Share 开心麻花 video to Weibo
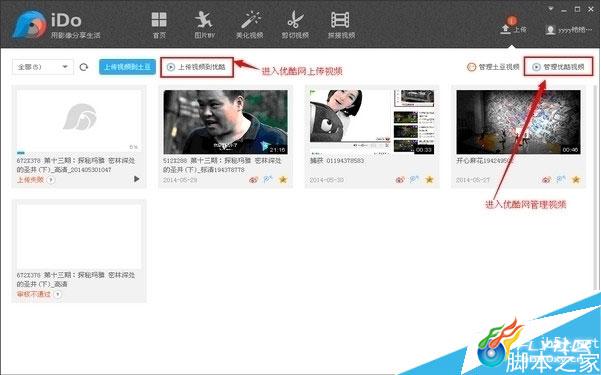The image size is (601, 375). pyautogui.click(x=547, y=179)
